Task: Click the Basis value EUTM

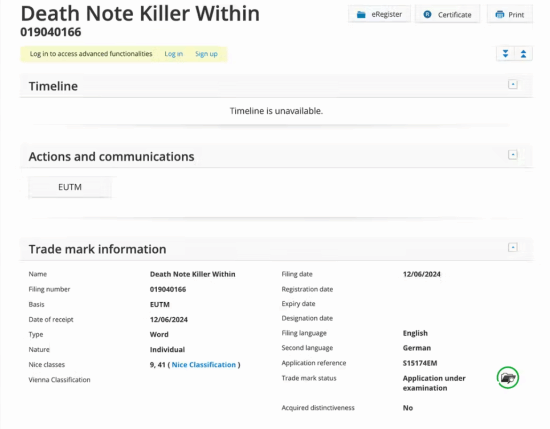Action: click(160, 304)
